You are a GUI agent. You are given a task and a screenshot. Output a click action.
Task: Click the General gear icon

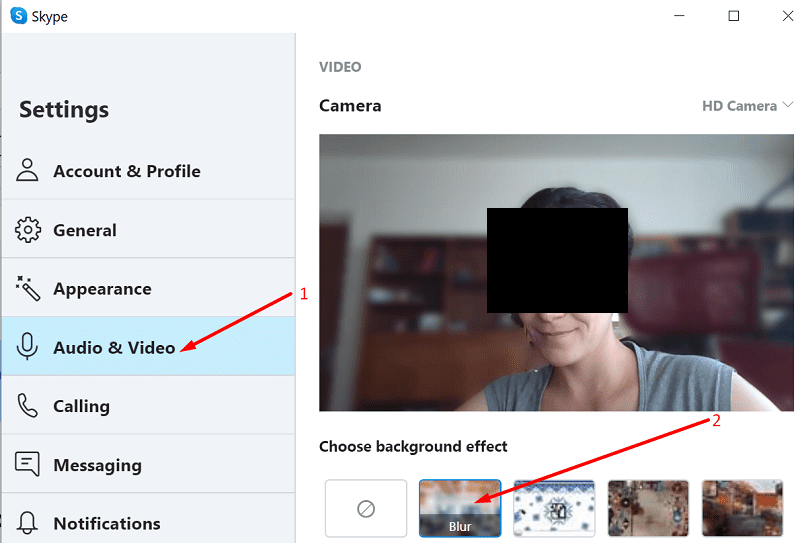[x=28, y=230]
